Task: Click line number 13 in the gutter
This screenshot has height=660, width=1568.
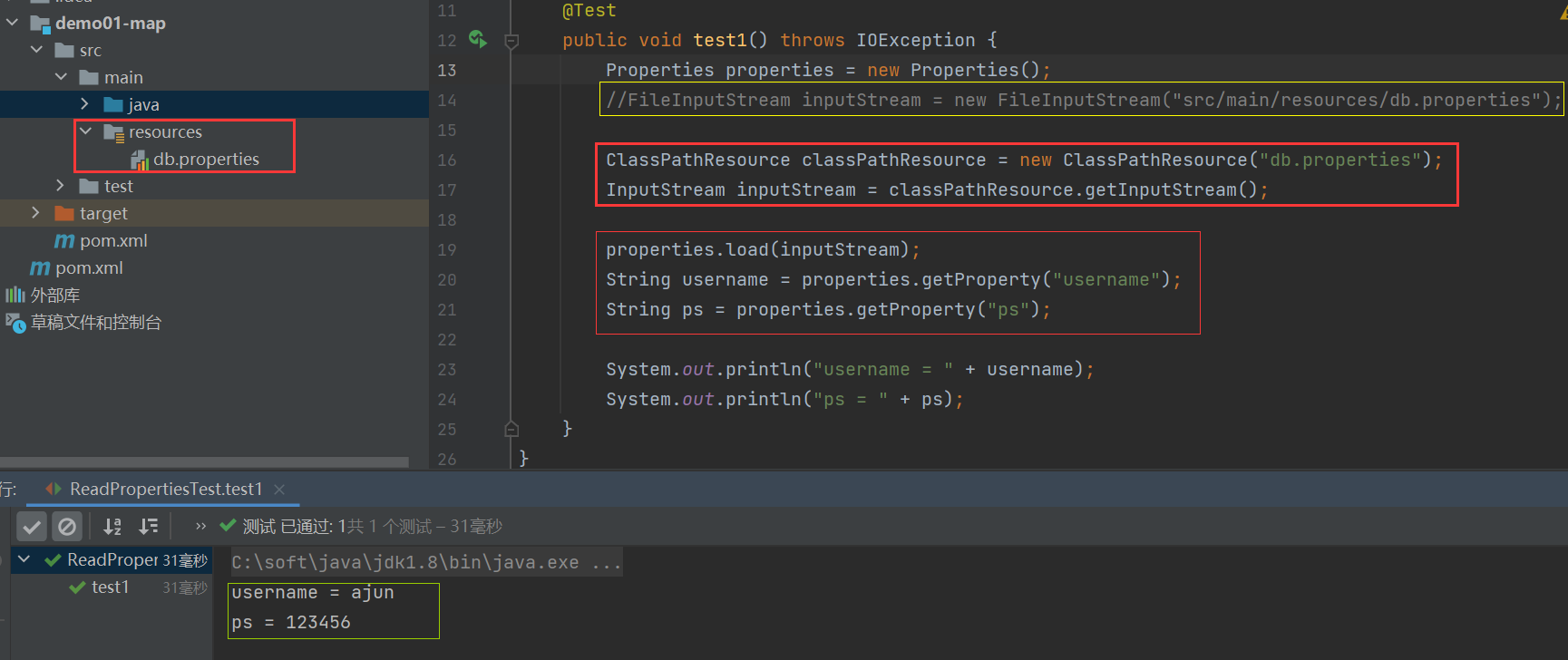Action: pos(447,70)
